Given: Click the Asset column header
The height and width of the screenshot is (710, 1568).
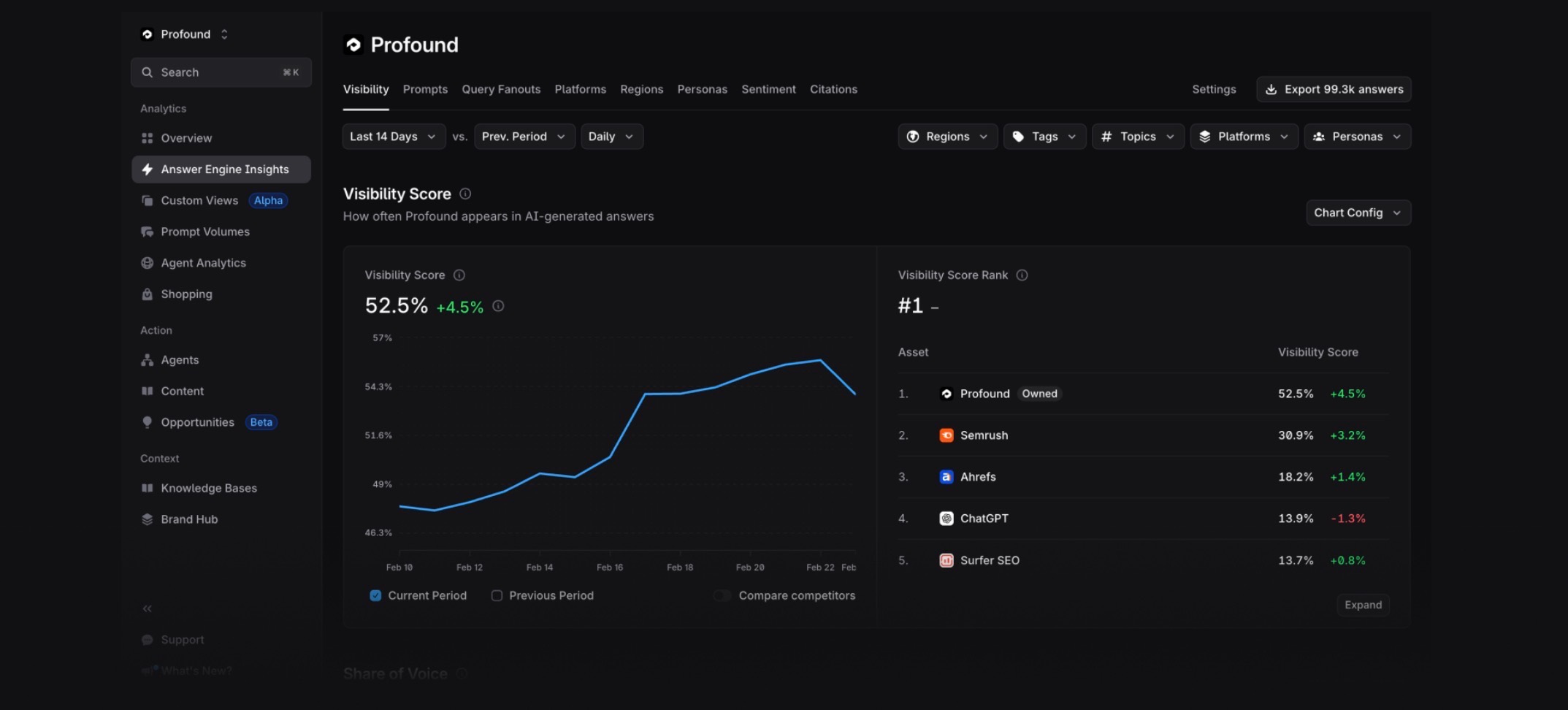Looking at the screenshot, I should click(x=913, y=352).
